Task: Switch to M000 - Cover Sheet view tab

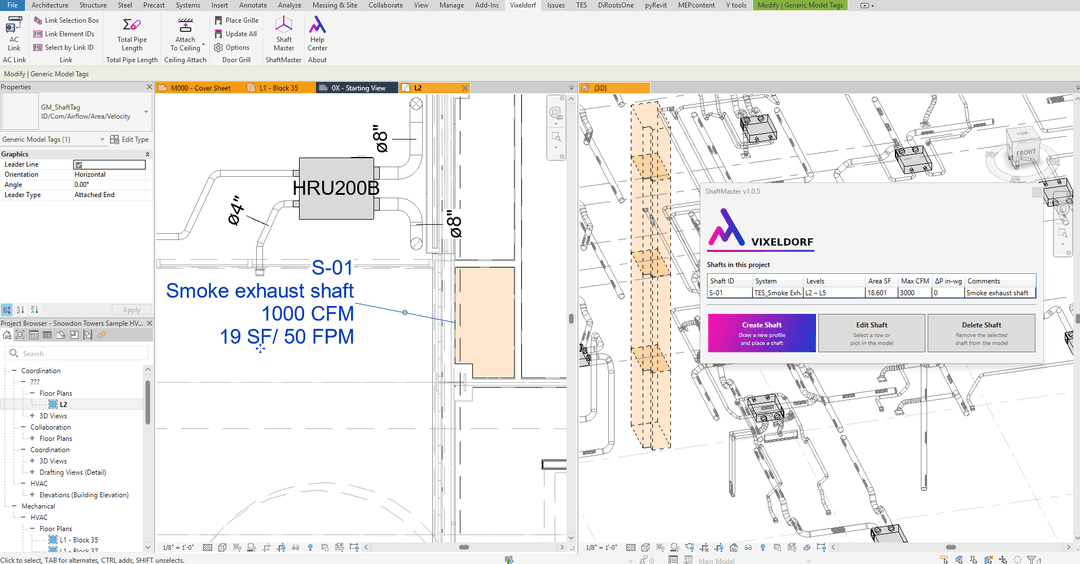Action: (200, 88)
